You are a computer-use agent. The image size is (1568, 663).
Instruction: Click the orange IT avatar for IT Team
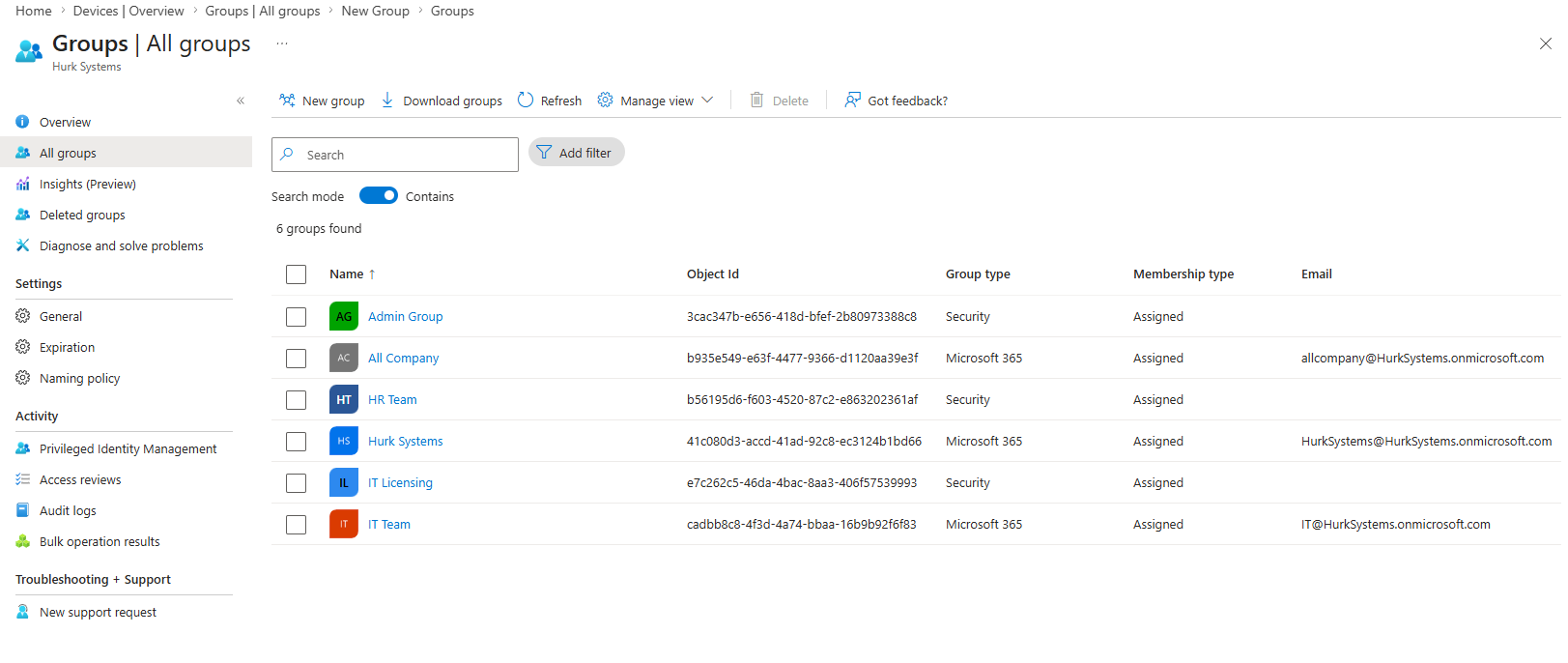344,524
